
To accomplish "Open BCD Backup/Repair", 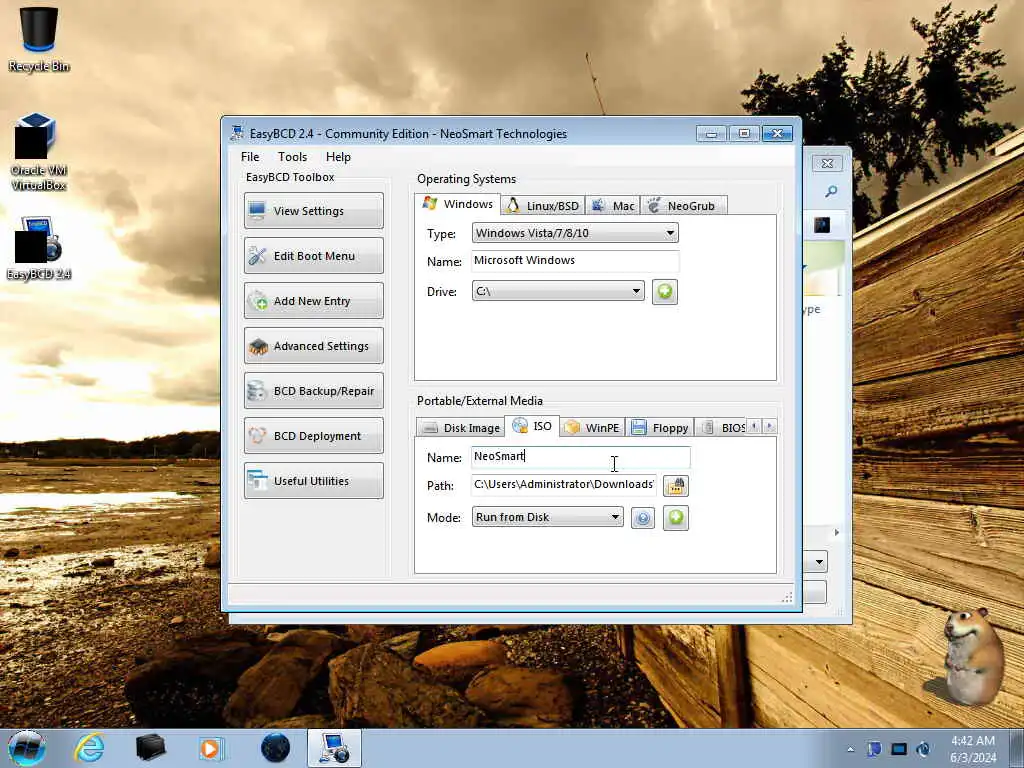I will tap(313, 391).
